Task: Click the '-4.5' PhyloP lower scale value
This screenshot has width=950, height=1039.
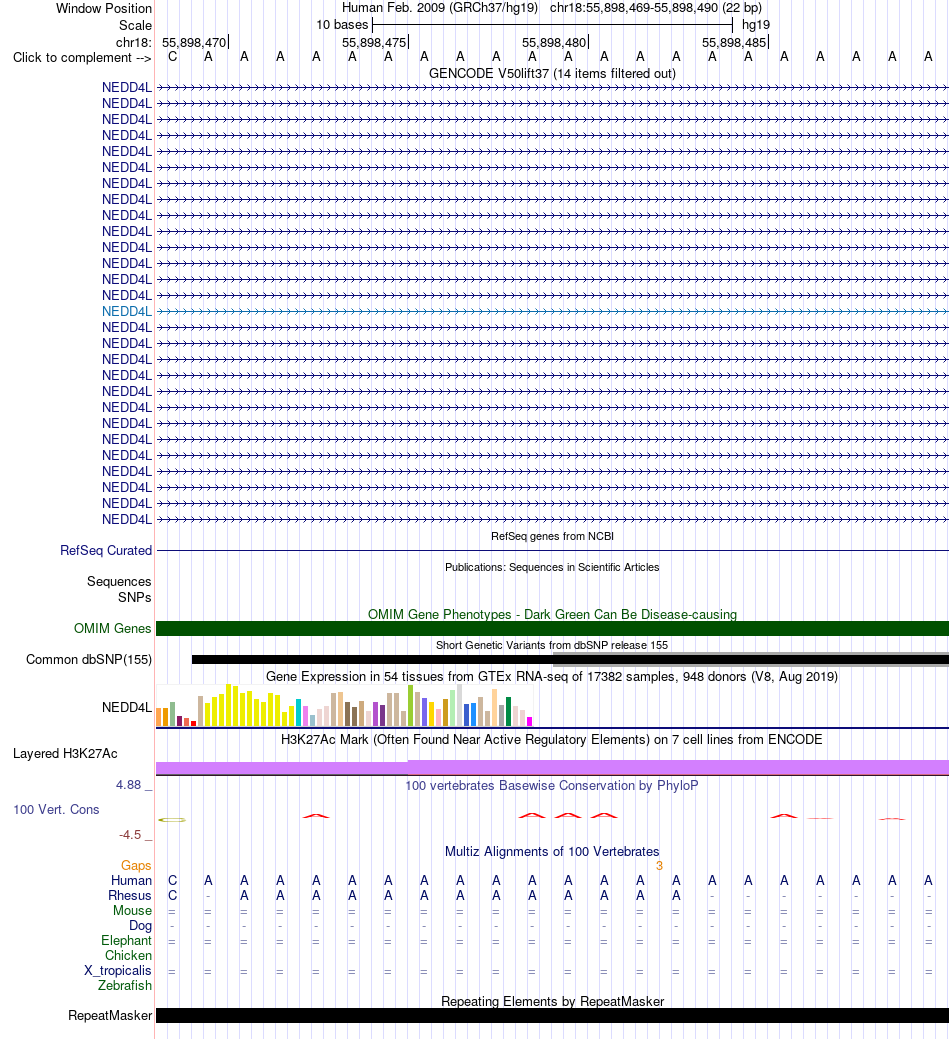Action: click(x=130, y=835)
